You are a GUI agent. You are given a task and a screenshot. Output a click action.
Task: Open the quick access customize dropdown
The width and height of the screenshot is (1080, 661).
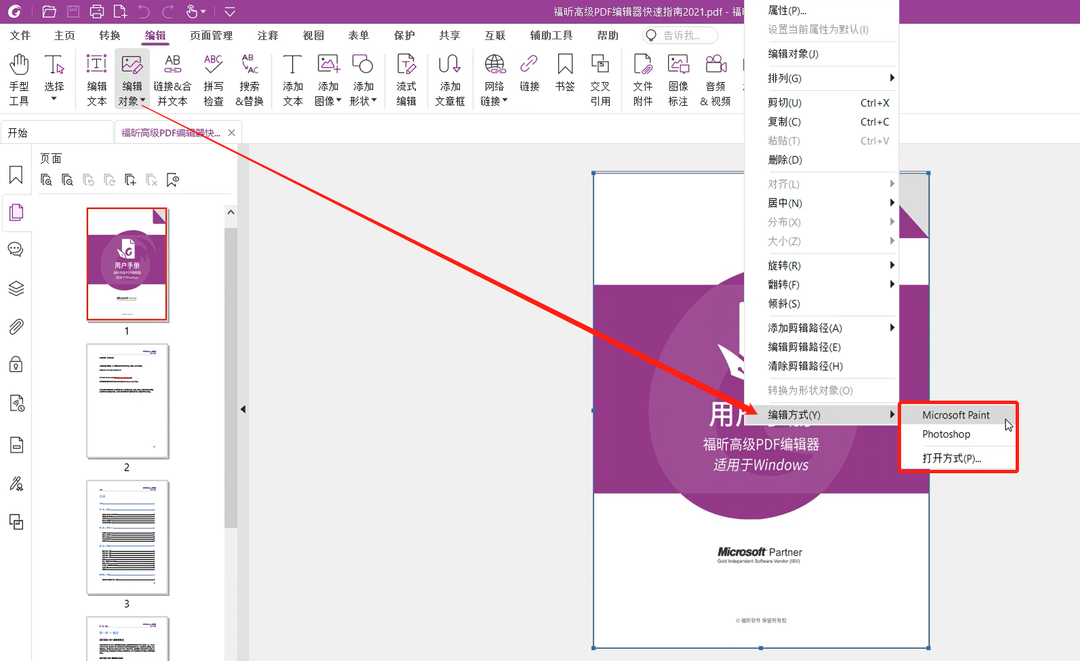point(230,12)
